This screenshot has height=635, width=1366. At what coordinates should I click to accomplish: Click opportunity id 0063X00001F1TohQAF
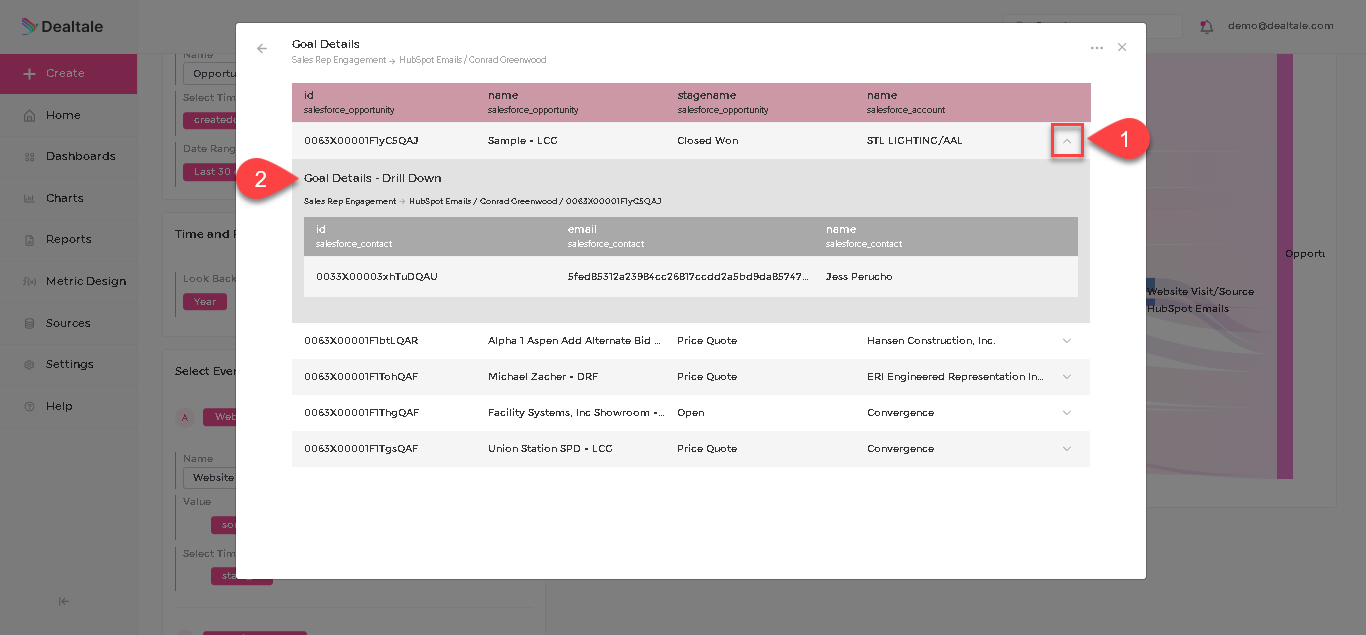pos(361,377)
